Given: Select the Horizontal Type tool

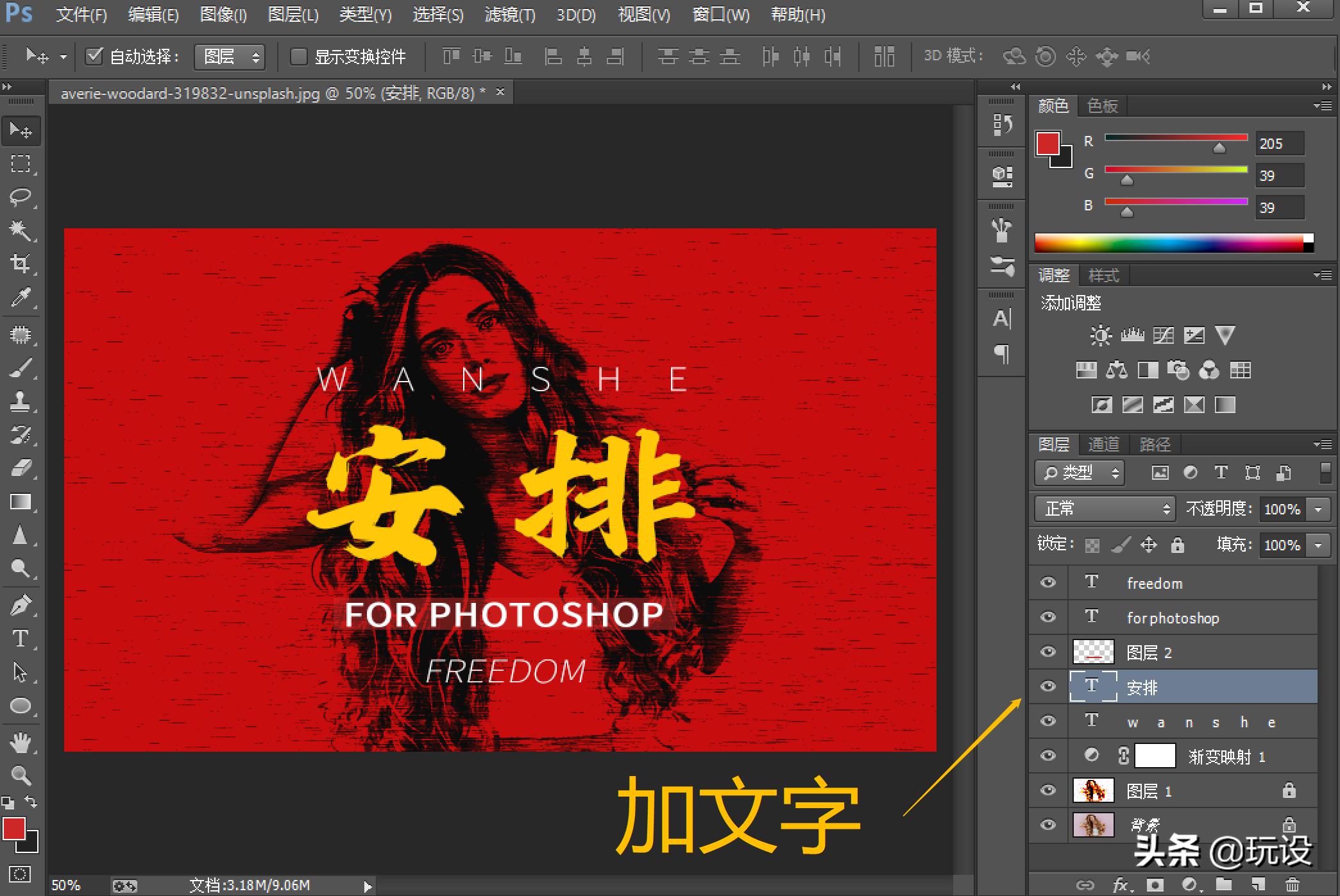Looking at the screenshot, I should pyautogui.click(x=21, y=639).
